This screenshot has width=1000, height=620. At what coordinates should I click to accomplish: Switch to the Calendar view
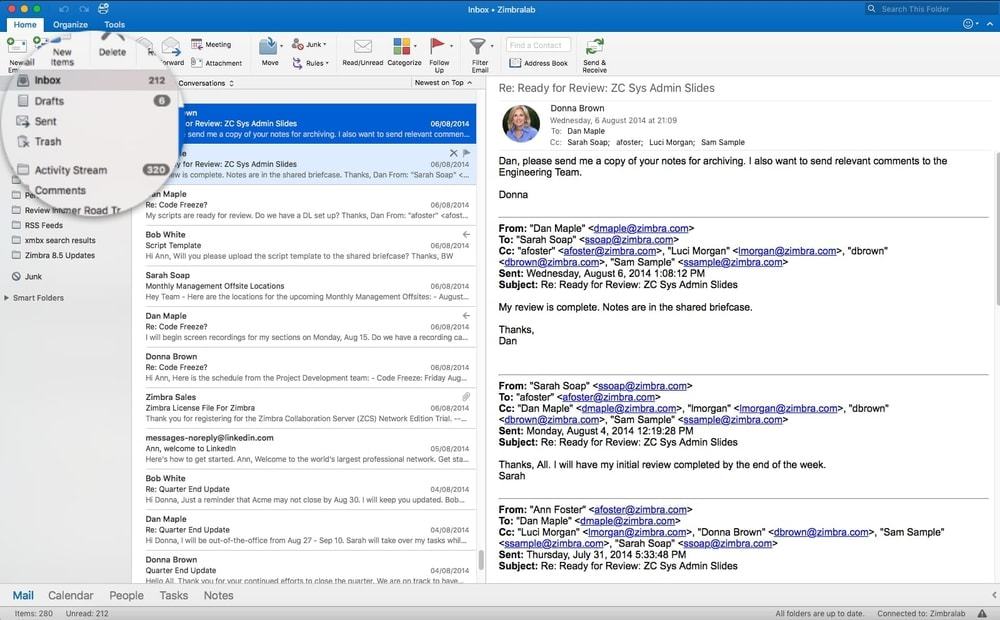(71, 595)
